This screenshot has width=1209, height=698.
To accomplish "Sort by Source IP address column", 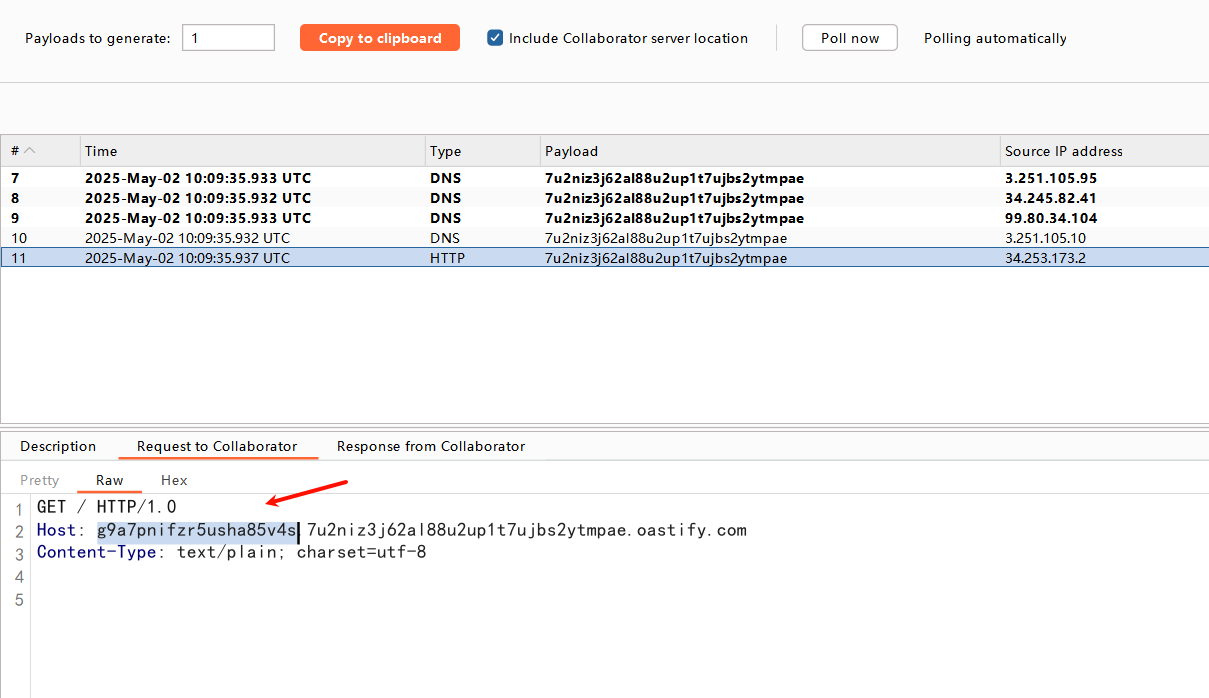I will point(1063,151).
